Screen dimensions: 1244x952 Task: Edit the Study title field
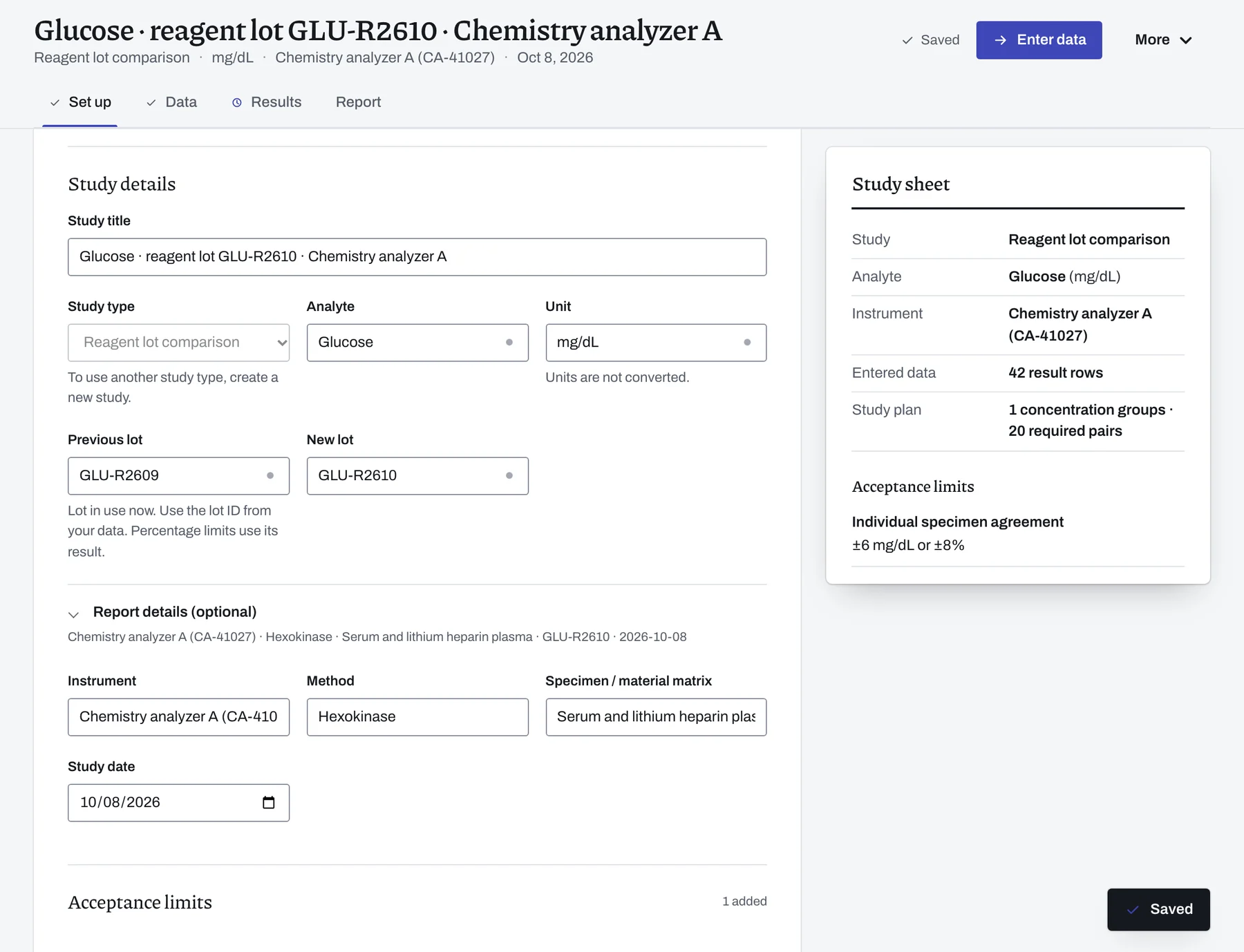point(417,257)
